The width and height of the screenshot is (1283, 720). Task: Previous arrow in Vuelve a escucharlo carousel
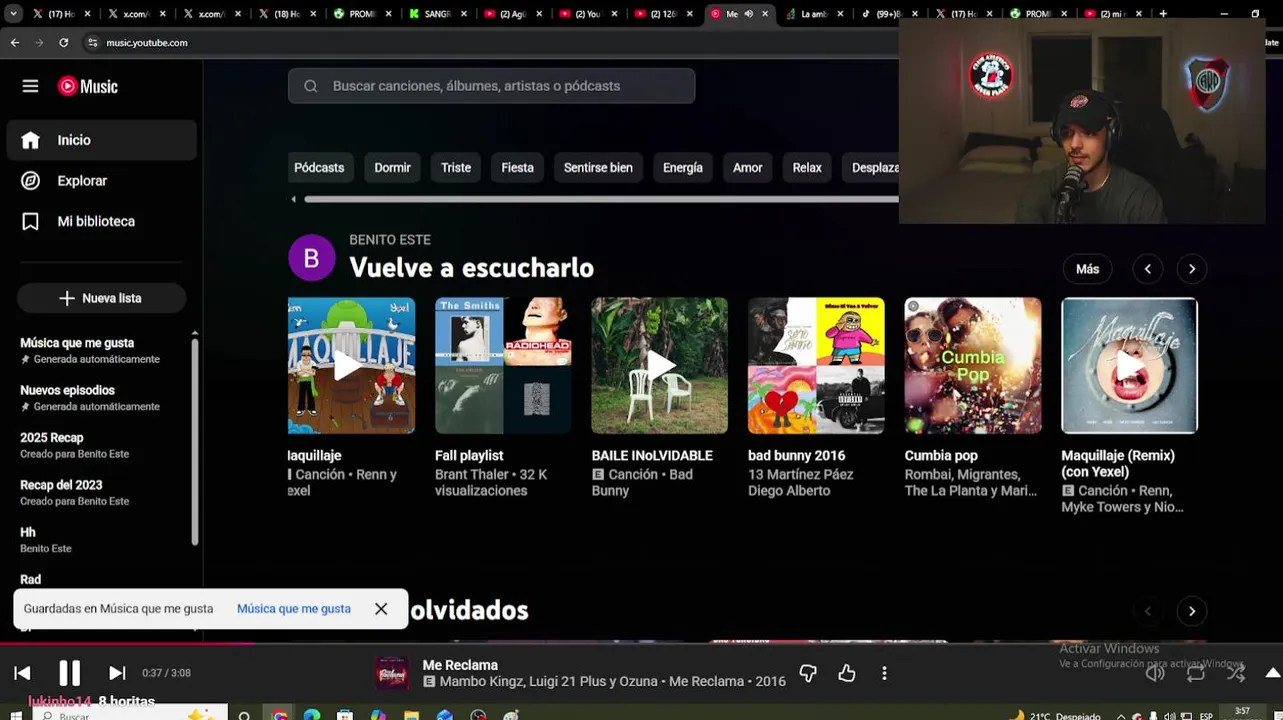point(1148,269)
